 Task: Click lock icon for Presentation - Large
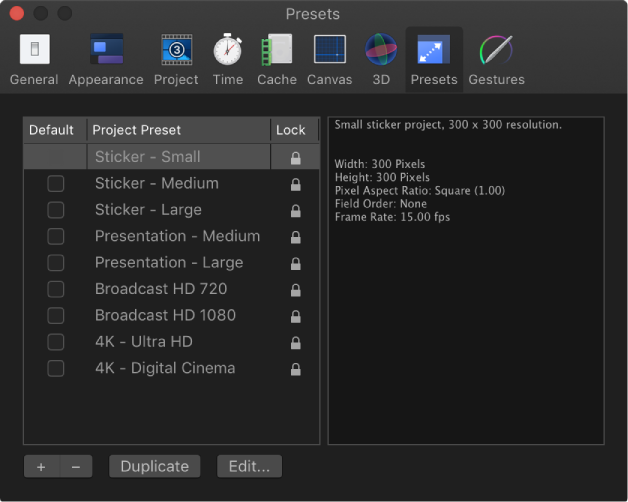(296, 264)
